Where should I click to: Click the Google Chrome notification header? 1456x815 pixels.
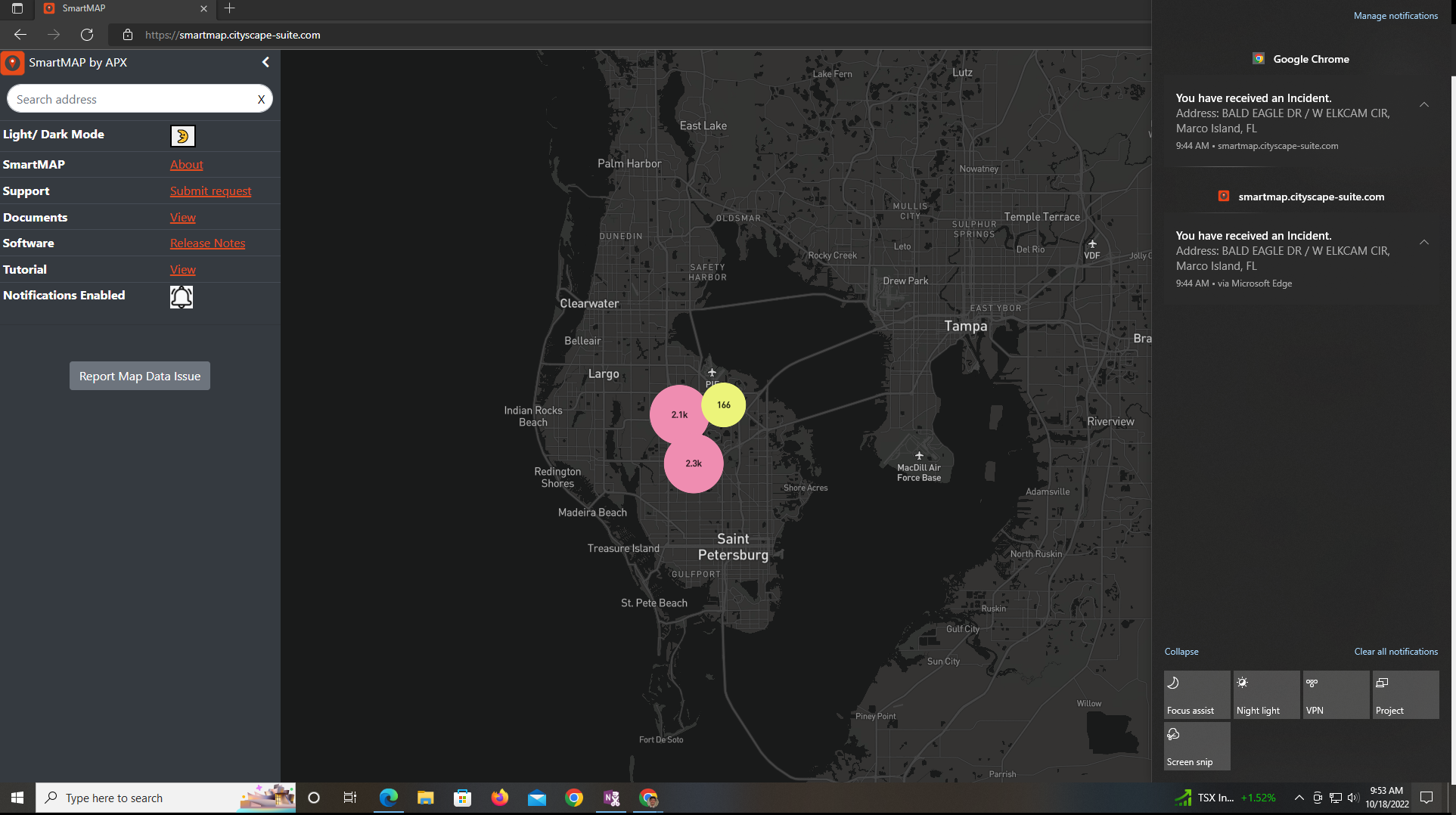(x=1302, y=59)
